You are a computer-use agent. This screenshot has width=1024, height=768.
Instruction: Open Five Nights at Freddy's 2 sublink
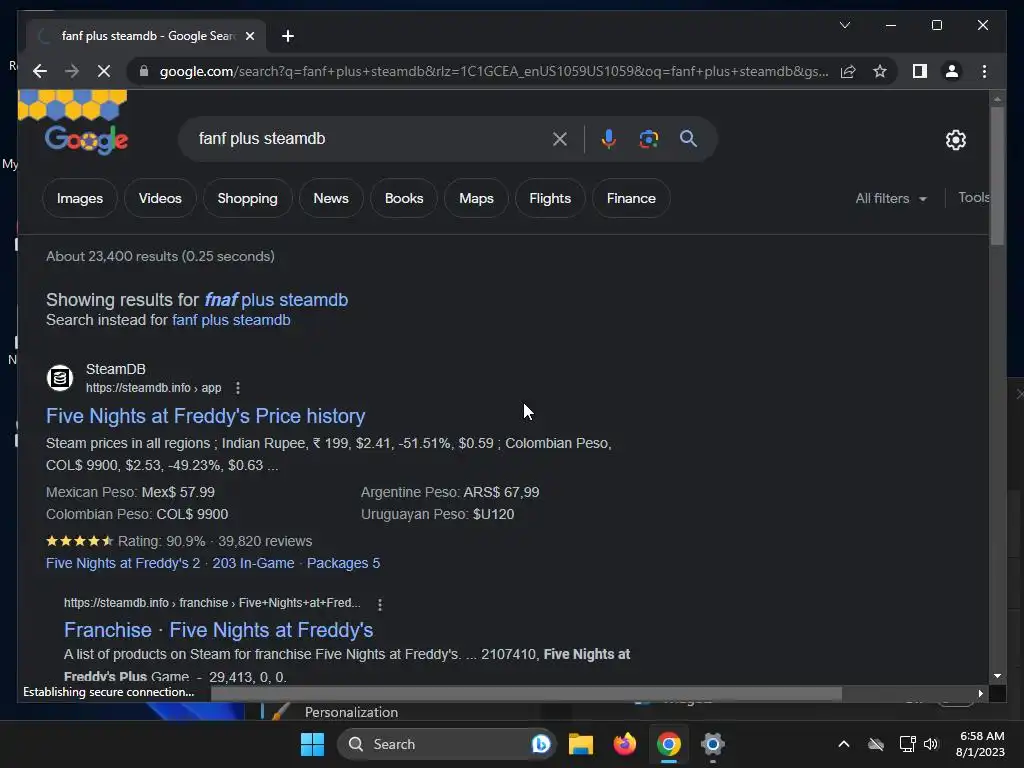click(123, 563)
